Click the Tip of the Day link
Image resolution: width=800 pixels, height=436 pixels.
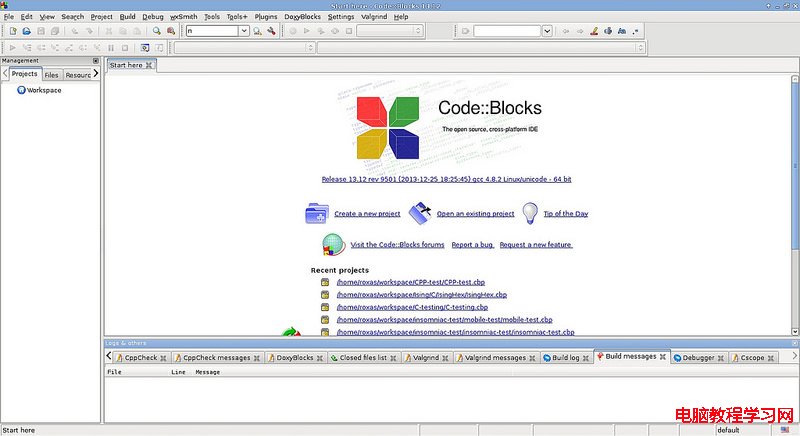[566, 214]
